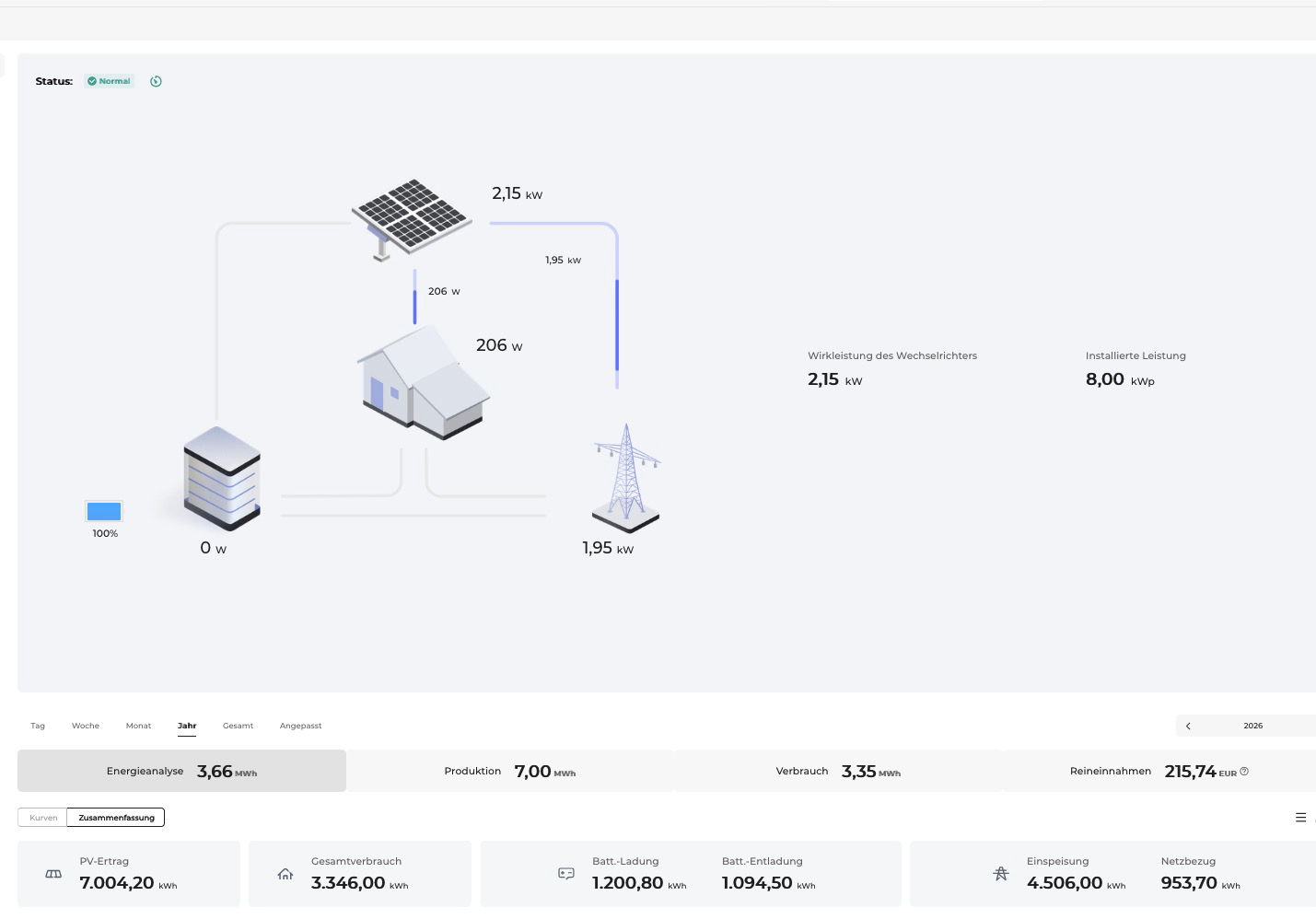Open the list menu icon at right

1300,818
